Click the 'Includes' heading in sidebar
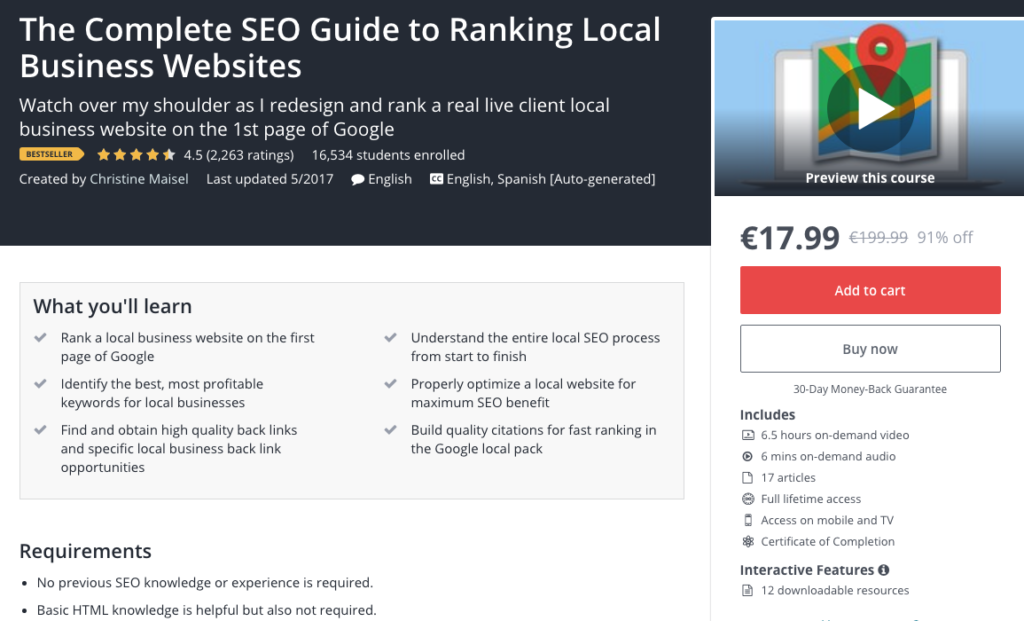 (x=767, y=415)
